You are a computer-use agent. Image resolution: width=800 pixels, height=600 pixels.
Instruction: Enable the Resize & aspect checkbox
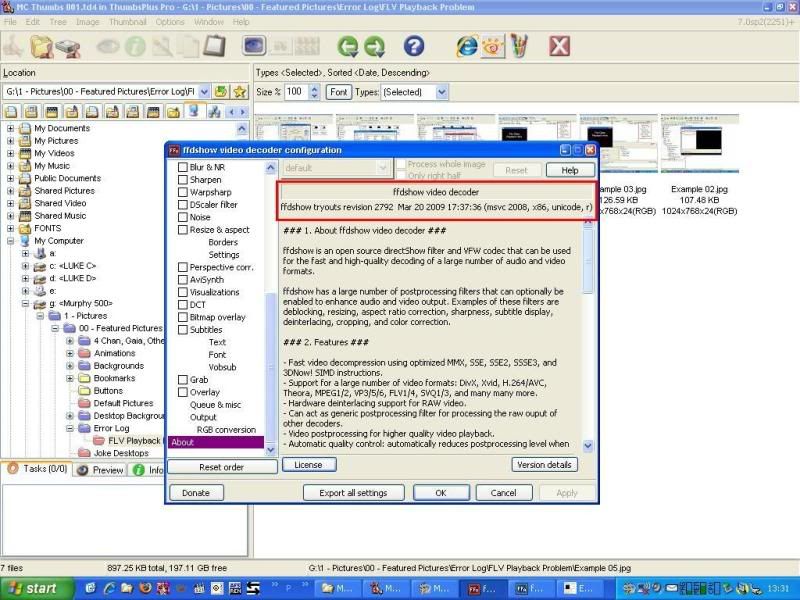(x=183, y=230)
